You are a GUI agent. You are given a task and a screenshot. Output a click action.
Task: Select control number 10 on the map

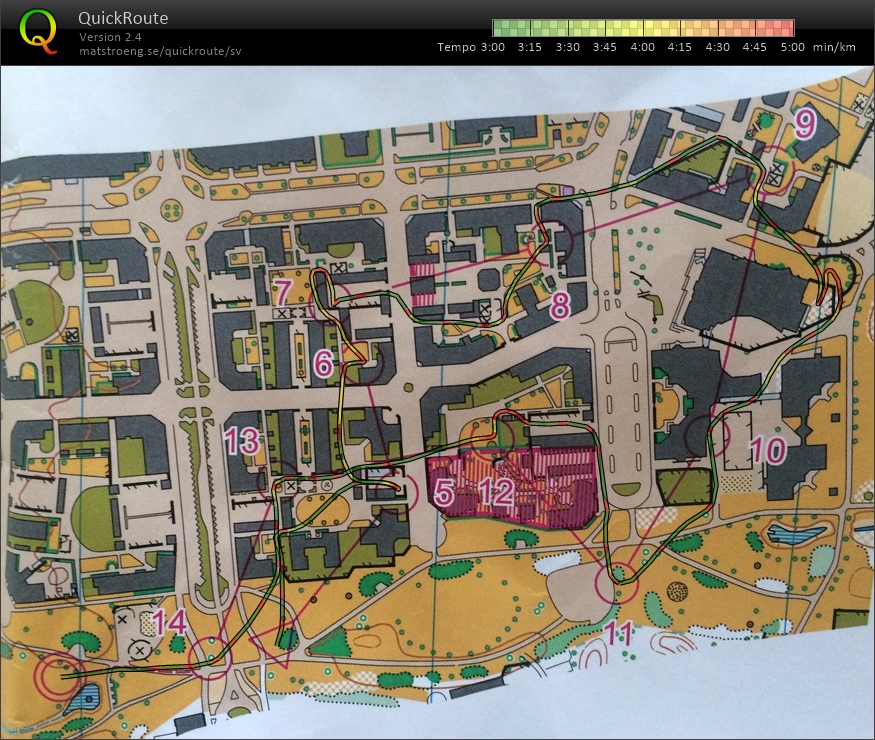[768, 450]
